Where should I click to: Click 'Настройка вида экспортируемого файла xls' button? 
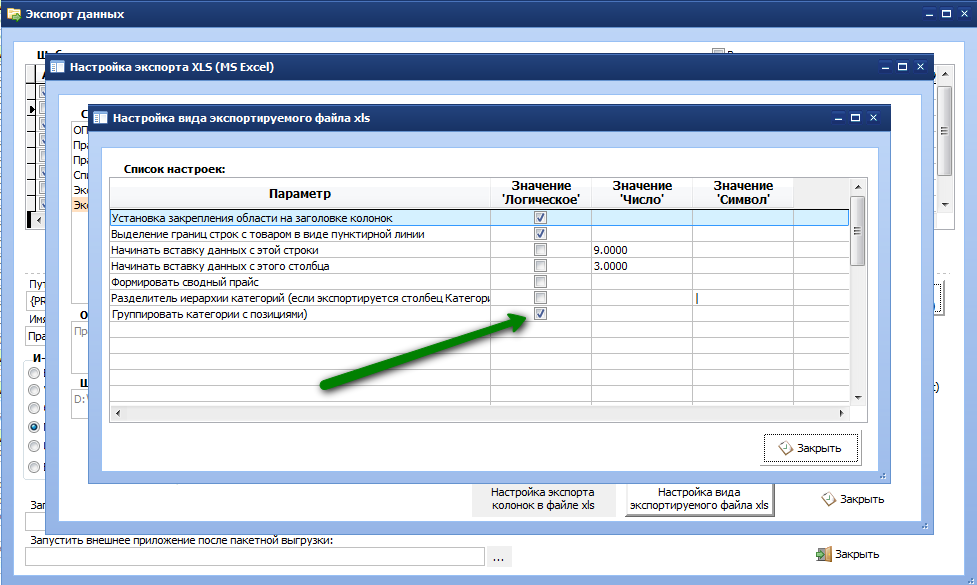point(699,499)
